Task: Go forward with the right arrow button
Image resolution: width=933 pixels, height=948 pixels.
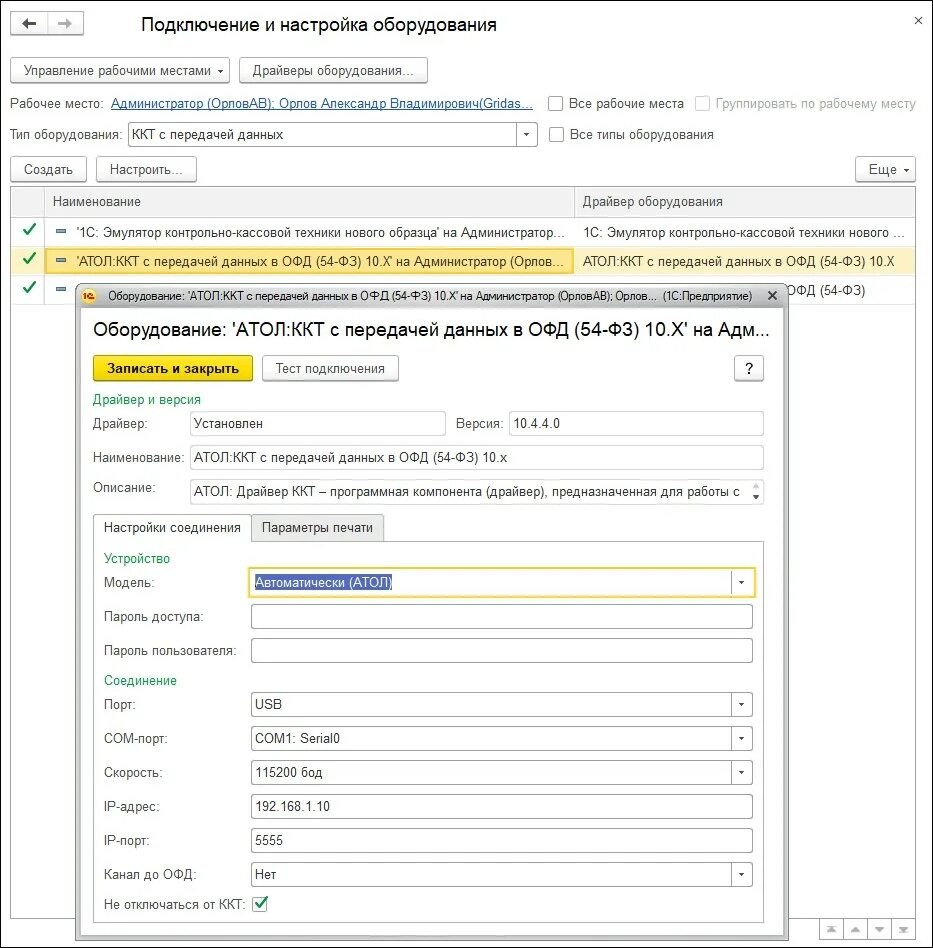Action: click(65, 24)
